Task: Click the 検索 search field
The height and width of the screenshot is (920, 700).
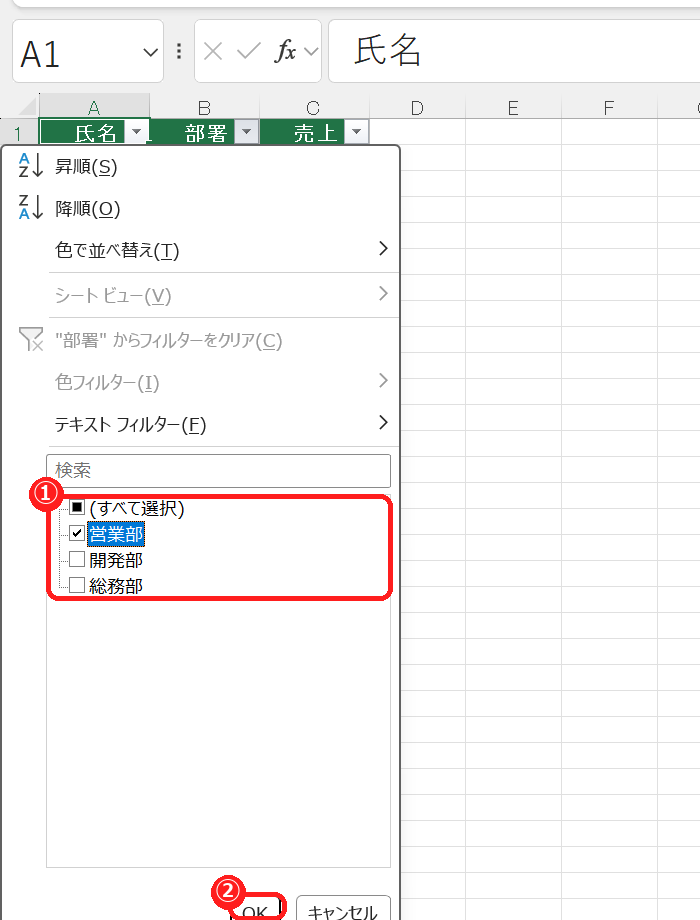Action: click(x=218, y=471)
